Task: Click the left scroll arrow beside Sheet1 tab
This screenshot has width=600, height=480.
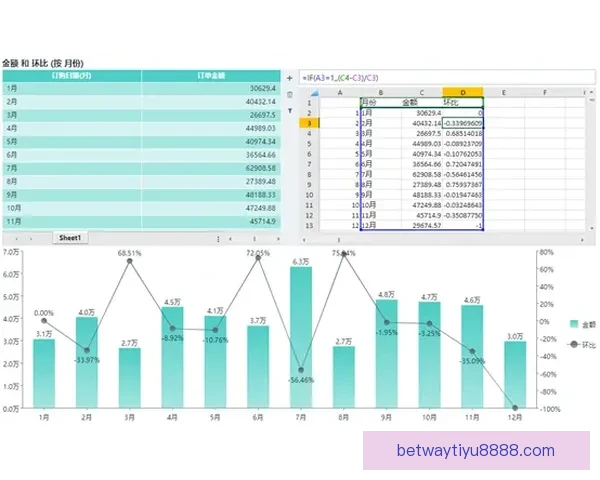Action: pos(14,238)
